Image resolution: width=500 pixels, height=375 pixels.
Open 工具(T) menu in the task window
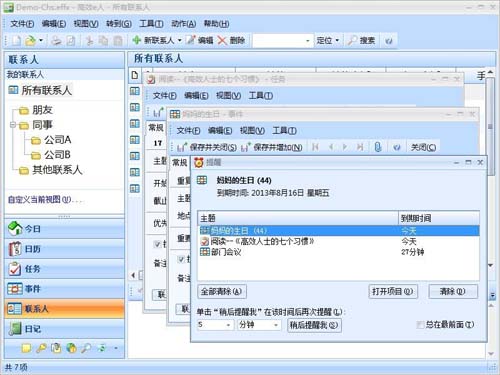point(261,96)
